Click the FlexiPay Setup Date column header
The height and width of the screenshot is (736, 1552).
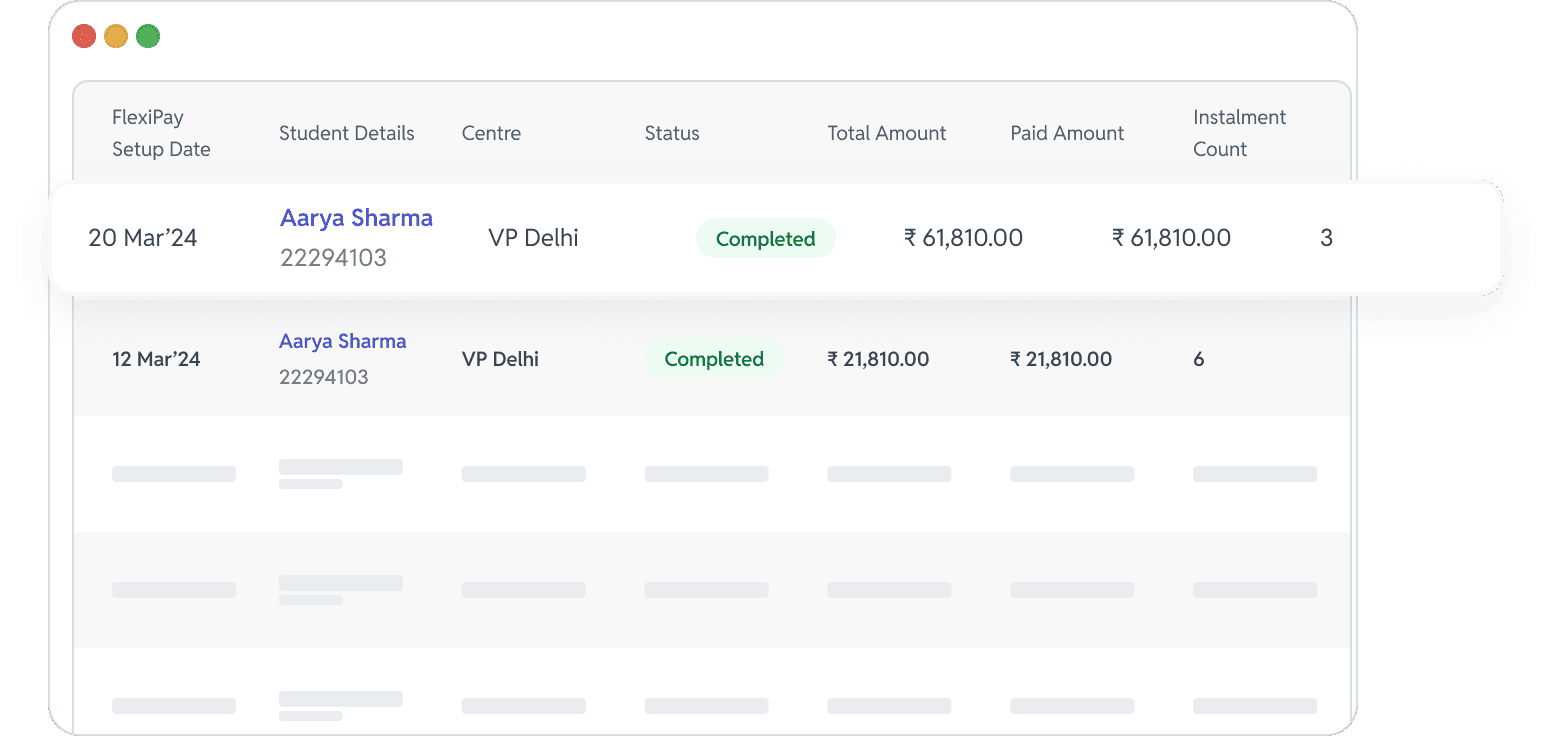161,133
